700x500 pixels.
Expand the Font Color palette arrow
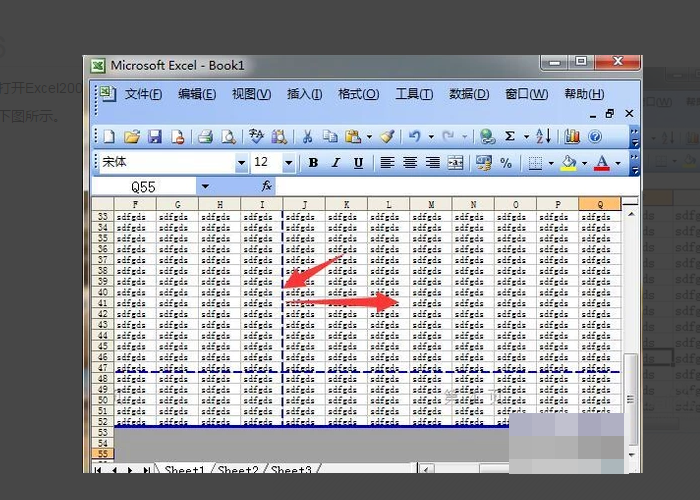point(618,163)
